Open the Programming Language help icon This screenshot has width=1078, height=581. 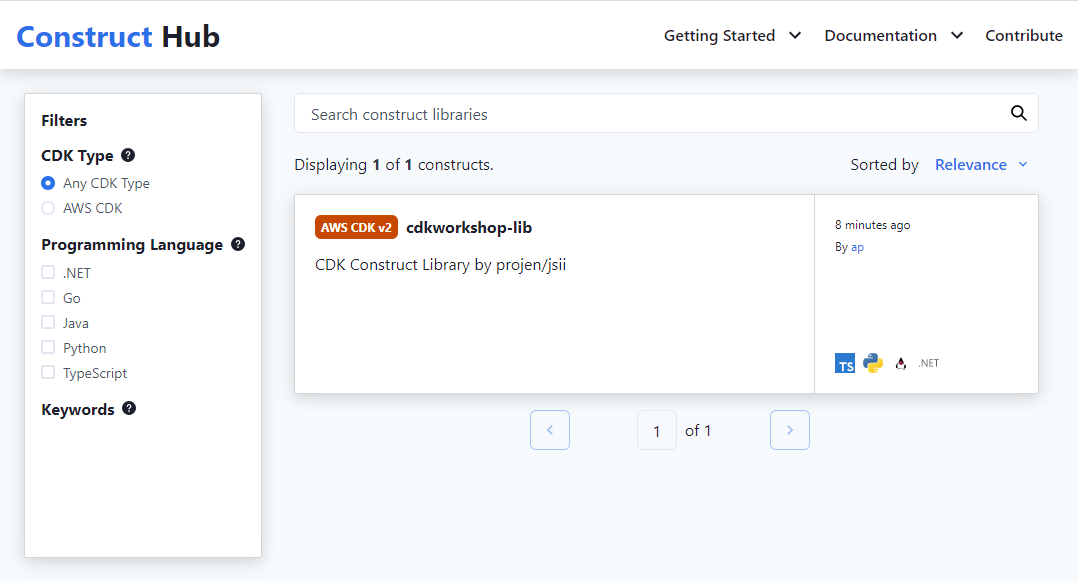click(238, 244)
